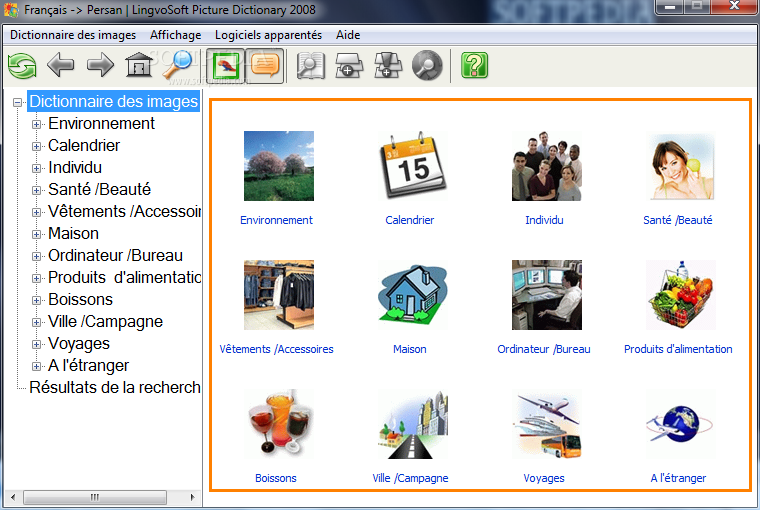The image size is (760, 510).
Task: Expand the Ville /Campagne tree node
Action: click(x=36, y=322)
